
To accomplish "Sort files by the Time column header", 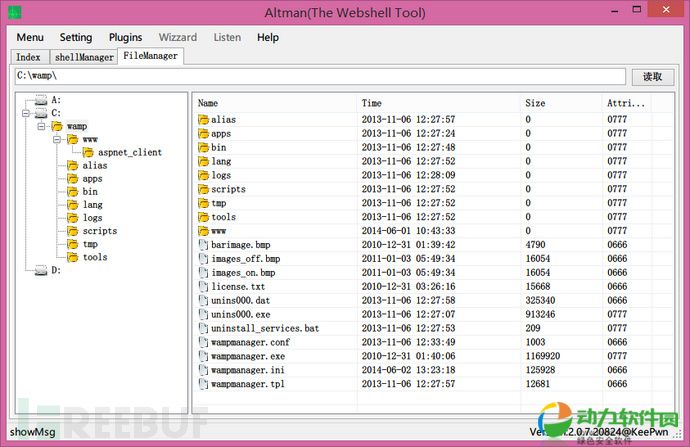I will click(x=372, y=103).
